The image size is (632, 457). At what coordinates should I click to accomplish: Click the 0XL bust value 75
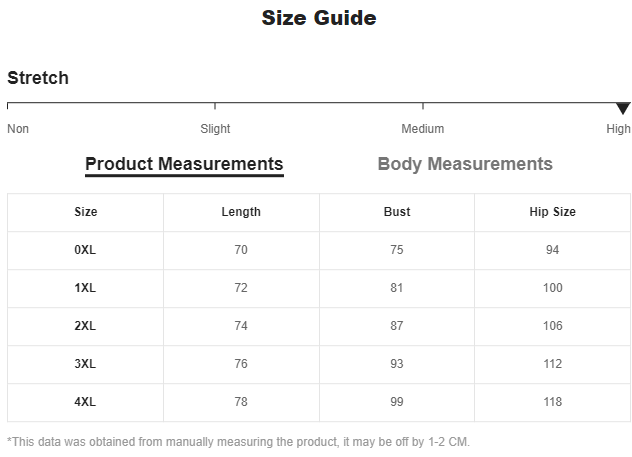click(397, 250)
